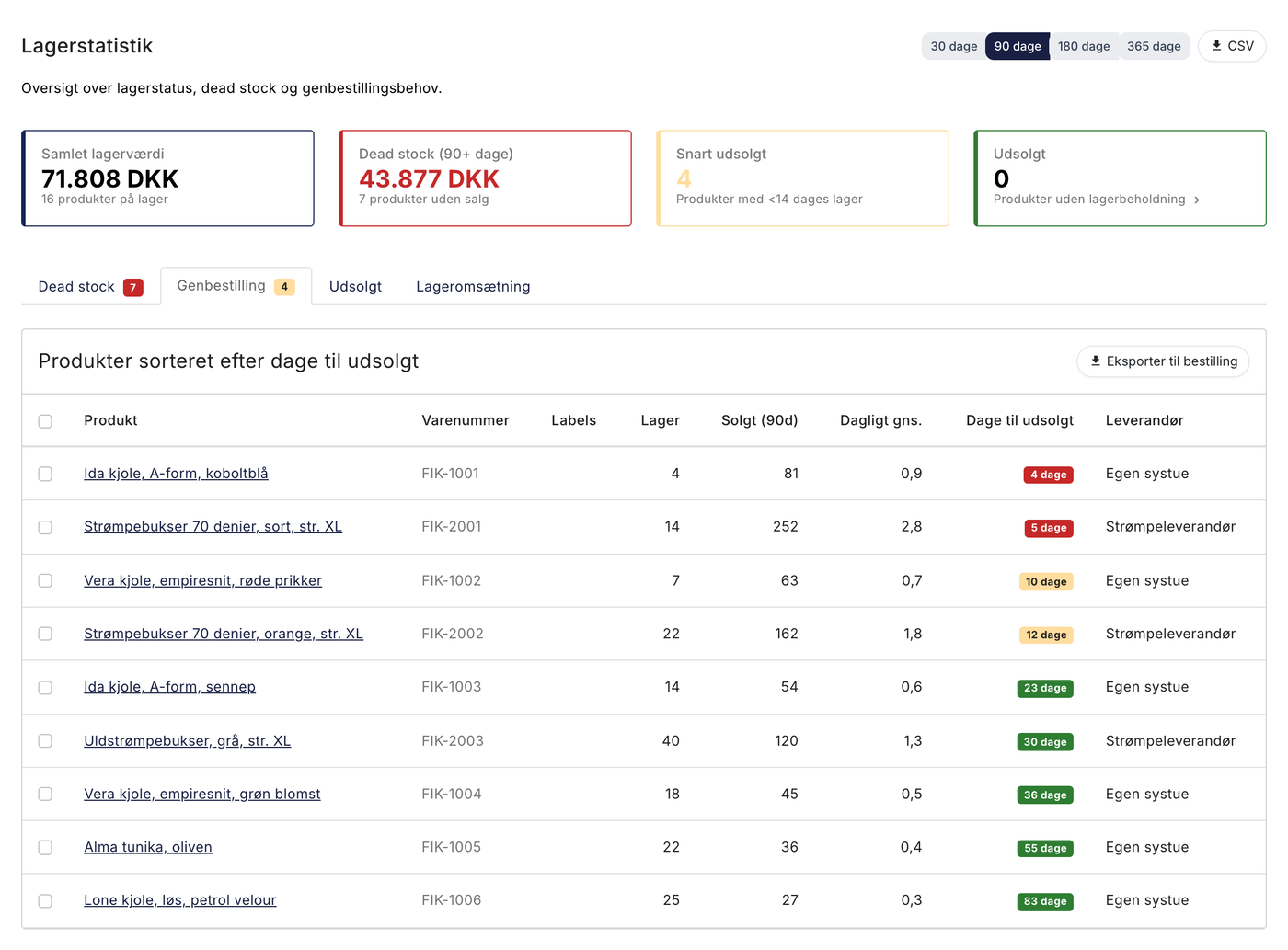This screenshot has height=950, width=1288.
Task: Click the Dage til udsolgt column header
Action: (x=1019, y=420)
